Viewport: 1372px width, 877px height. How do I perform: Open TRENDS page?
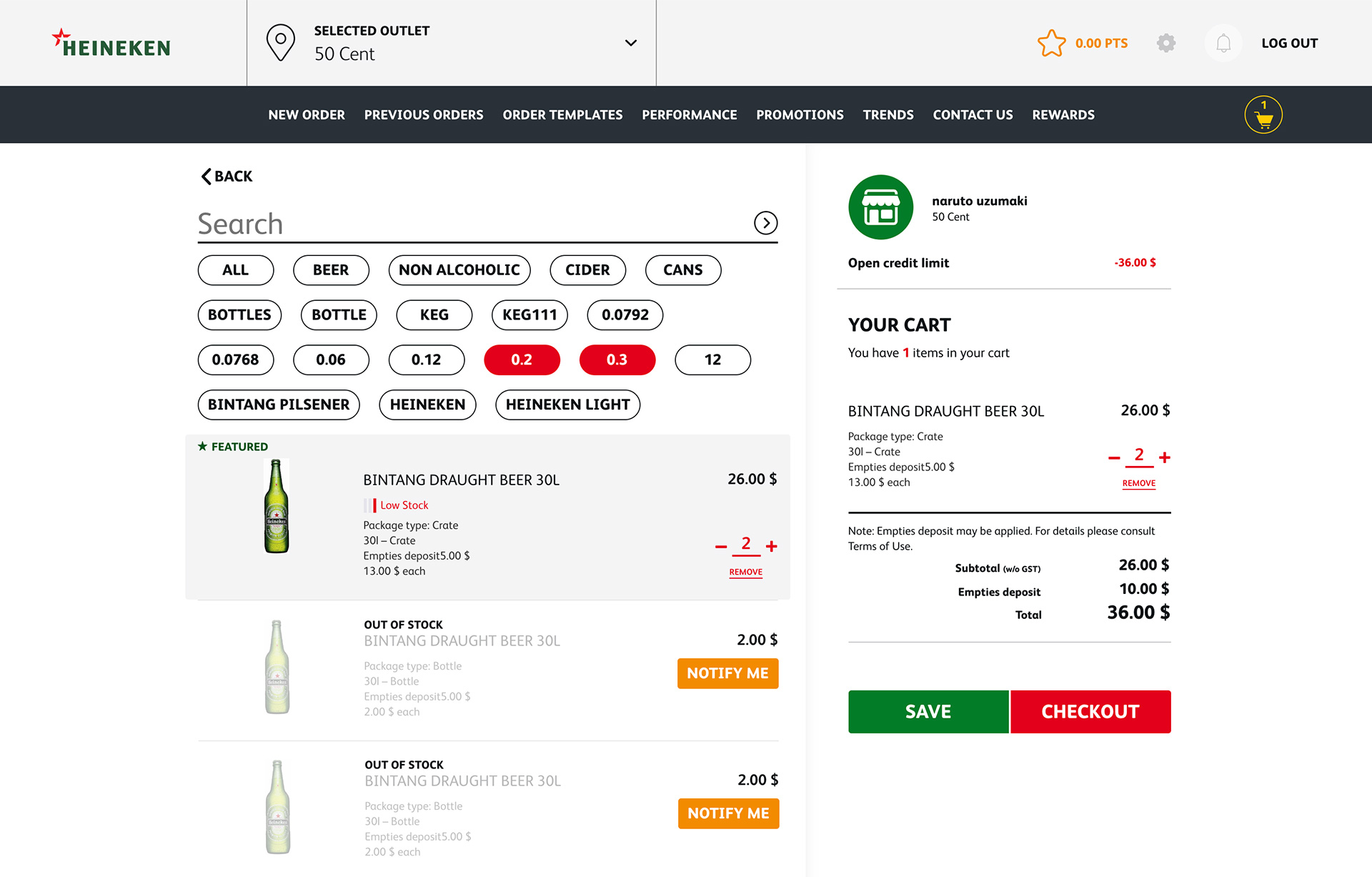(x=888, y=115)
